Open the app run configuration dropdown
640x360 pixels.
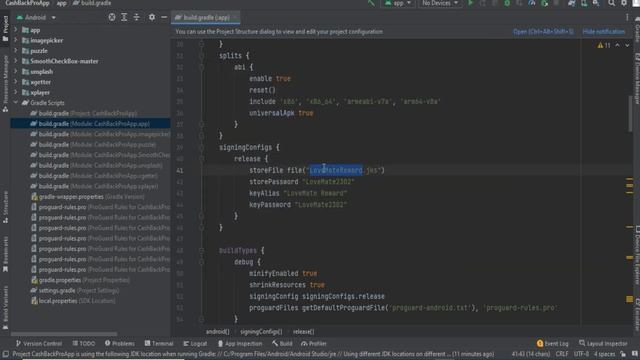tap(398, 3)
